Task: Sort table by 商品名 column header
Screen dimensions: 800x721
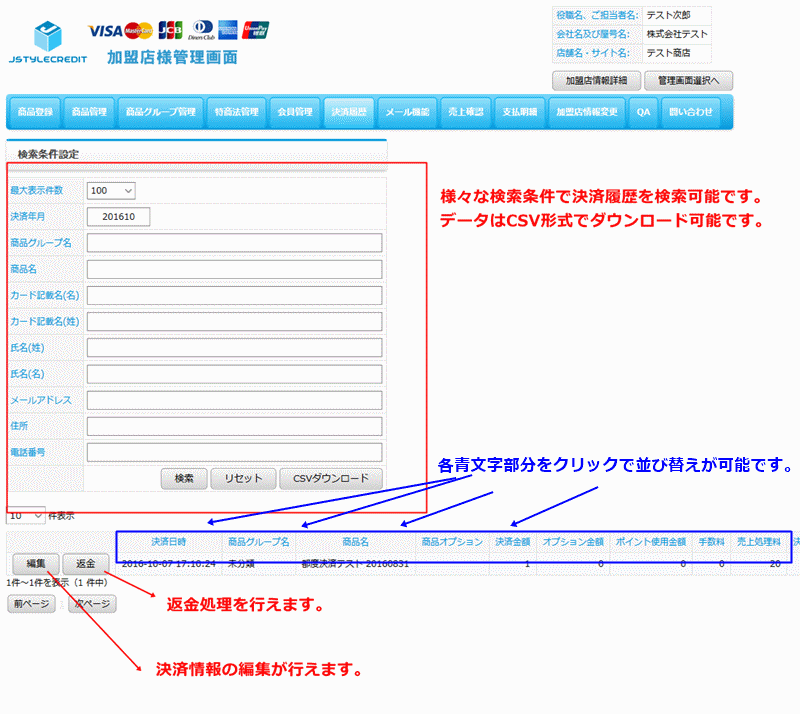Action: (356, 542)
